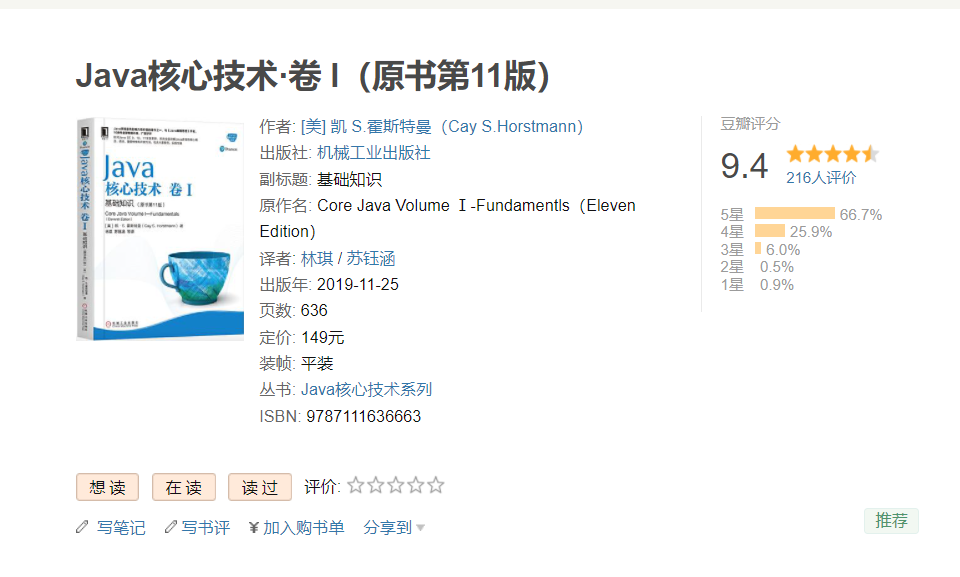Mark book as 想读

(107, 488)
